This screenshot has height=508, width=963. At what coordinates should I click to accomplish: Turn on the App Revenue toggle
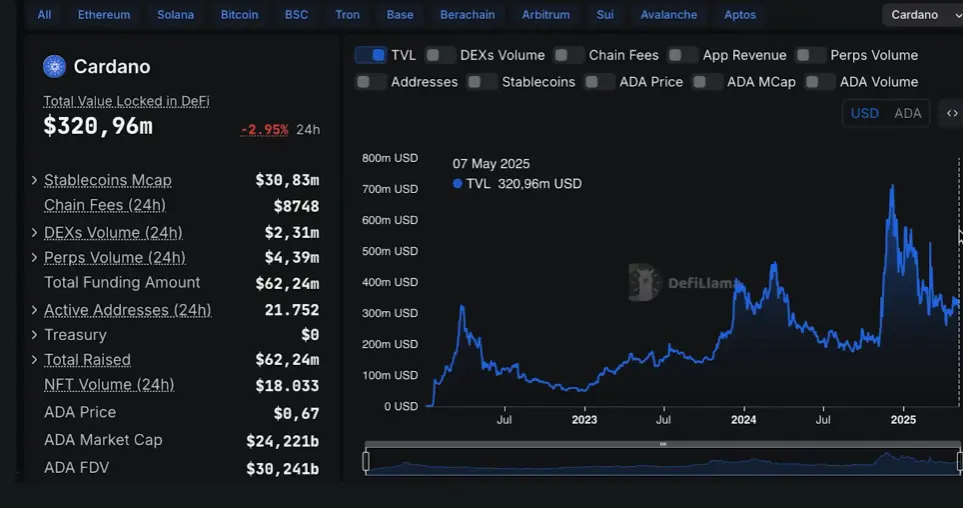[x=682, y=55]
